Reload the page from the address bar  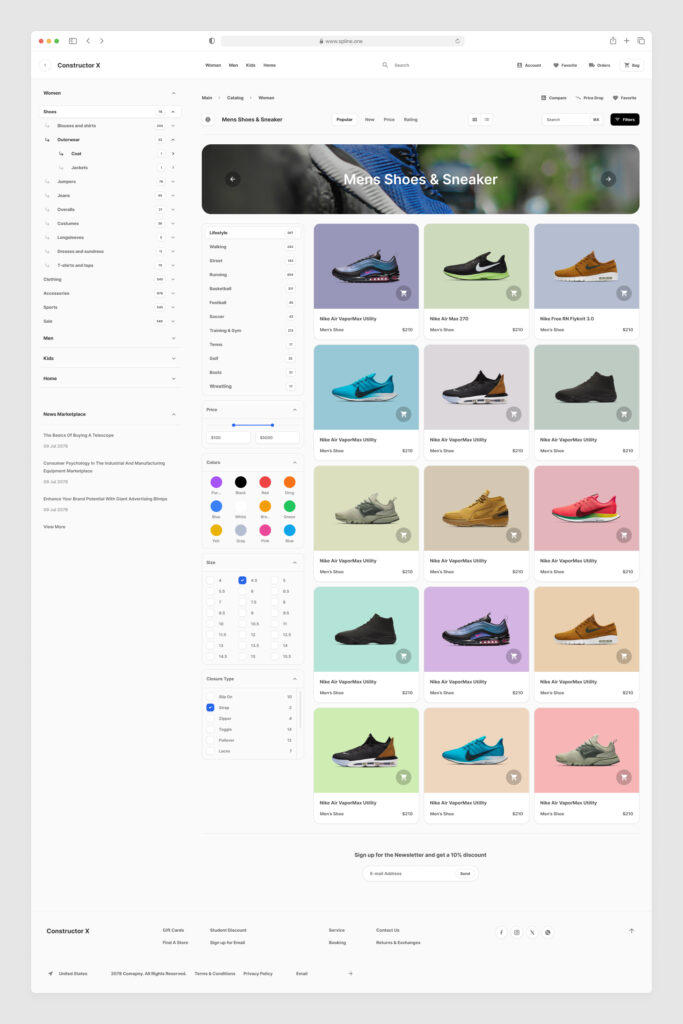point(457,41)
